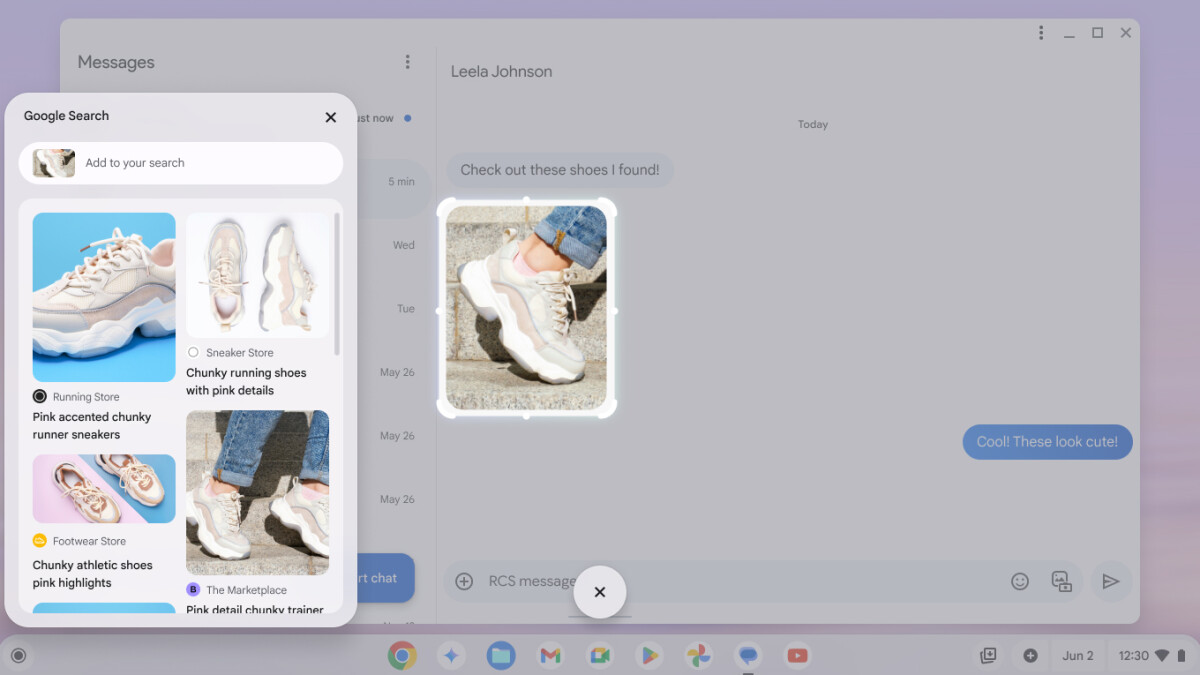Close the Google Search panel

330,117
